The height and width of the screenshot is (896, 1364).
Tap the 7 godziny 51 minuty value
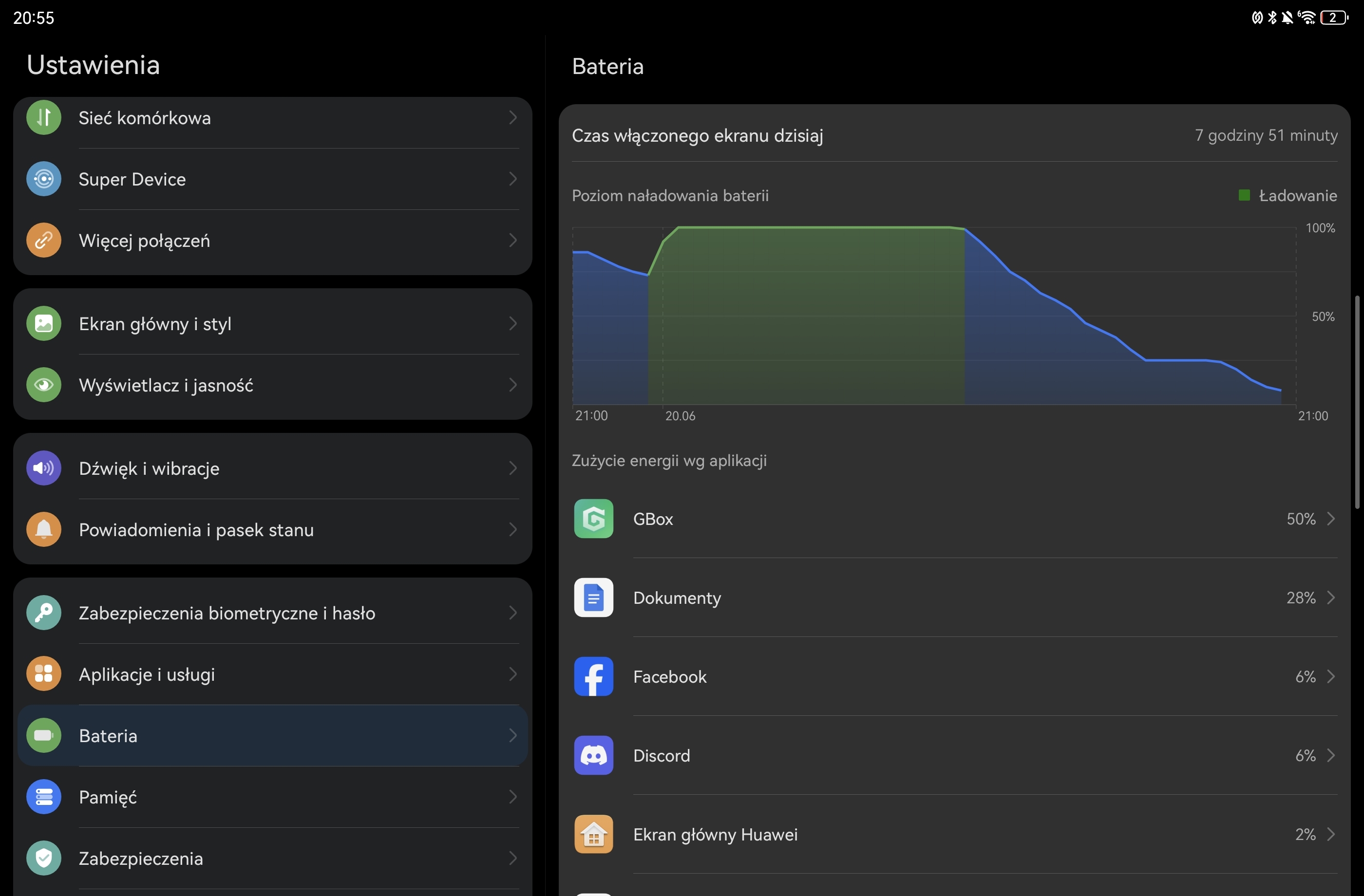(x=1266, y=135)
